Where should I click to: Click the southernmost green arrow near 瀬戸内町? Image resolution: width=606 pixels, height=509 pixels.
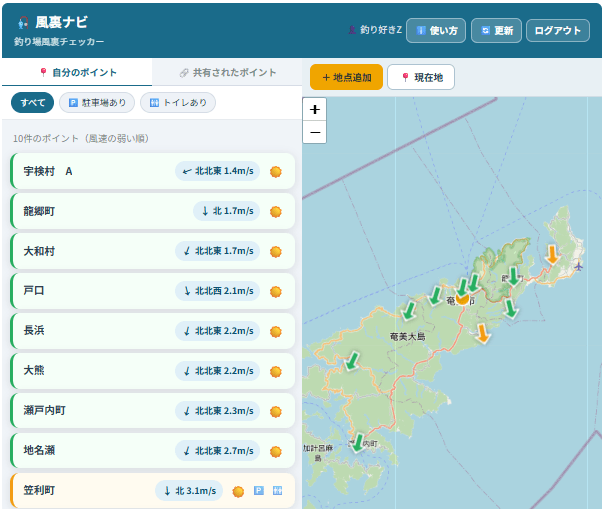[358, 442]
